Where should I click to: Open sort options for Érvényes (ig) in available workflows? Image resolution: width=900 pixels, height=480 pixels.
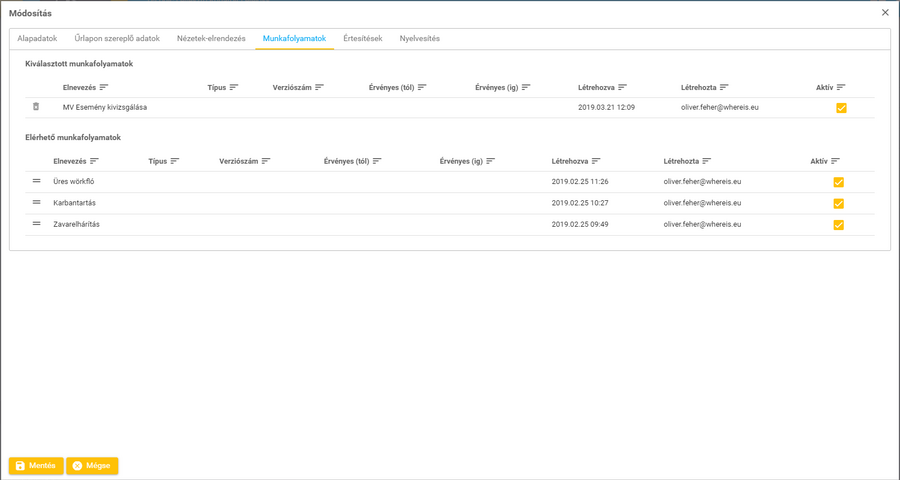tap(491, 161)
